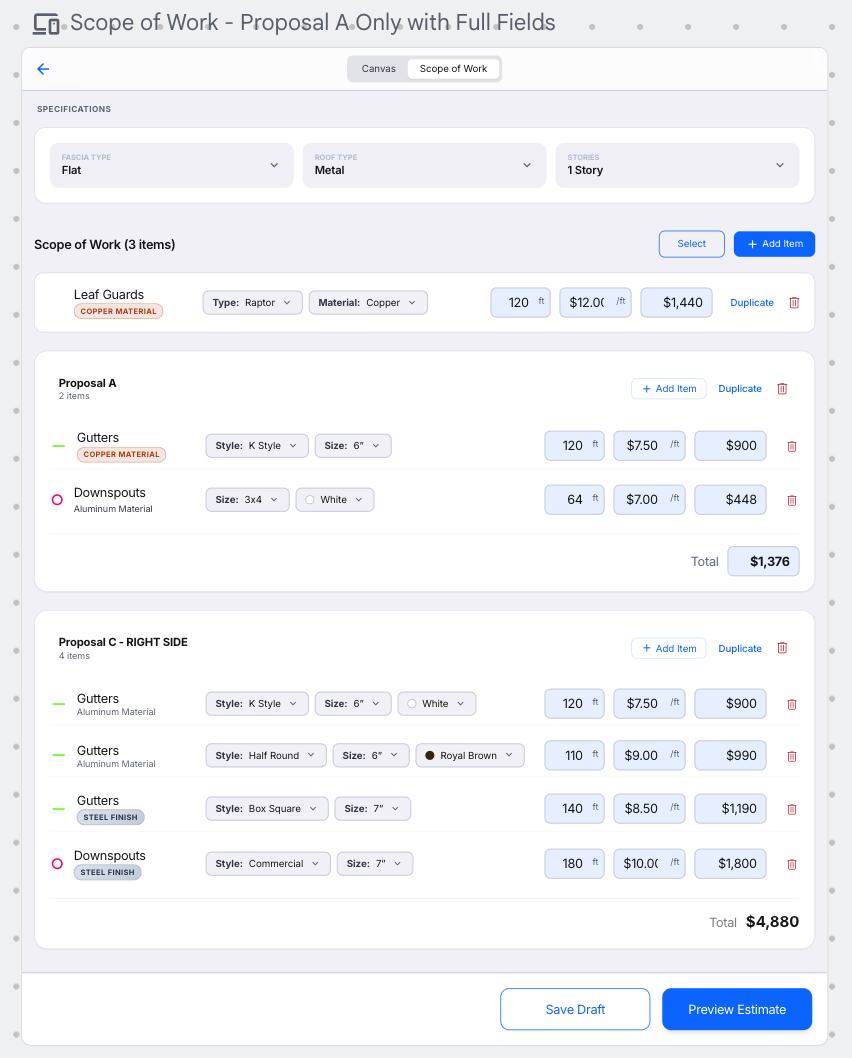Click the Leaf Guards quantity field
Viewport: 852px width, 1058px height.
[520, 303]
